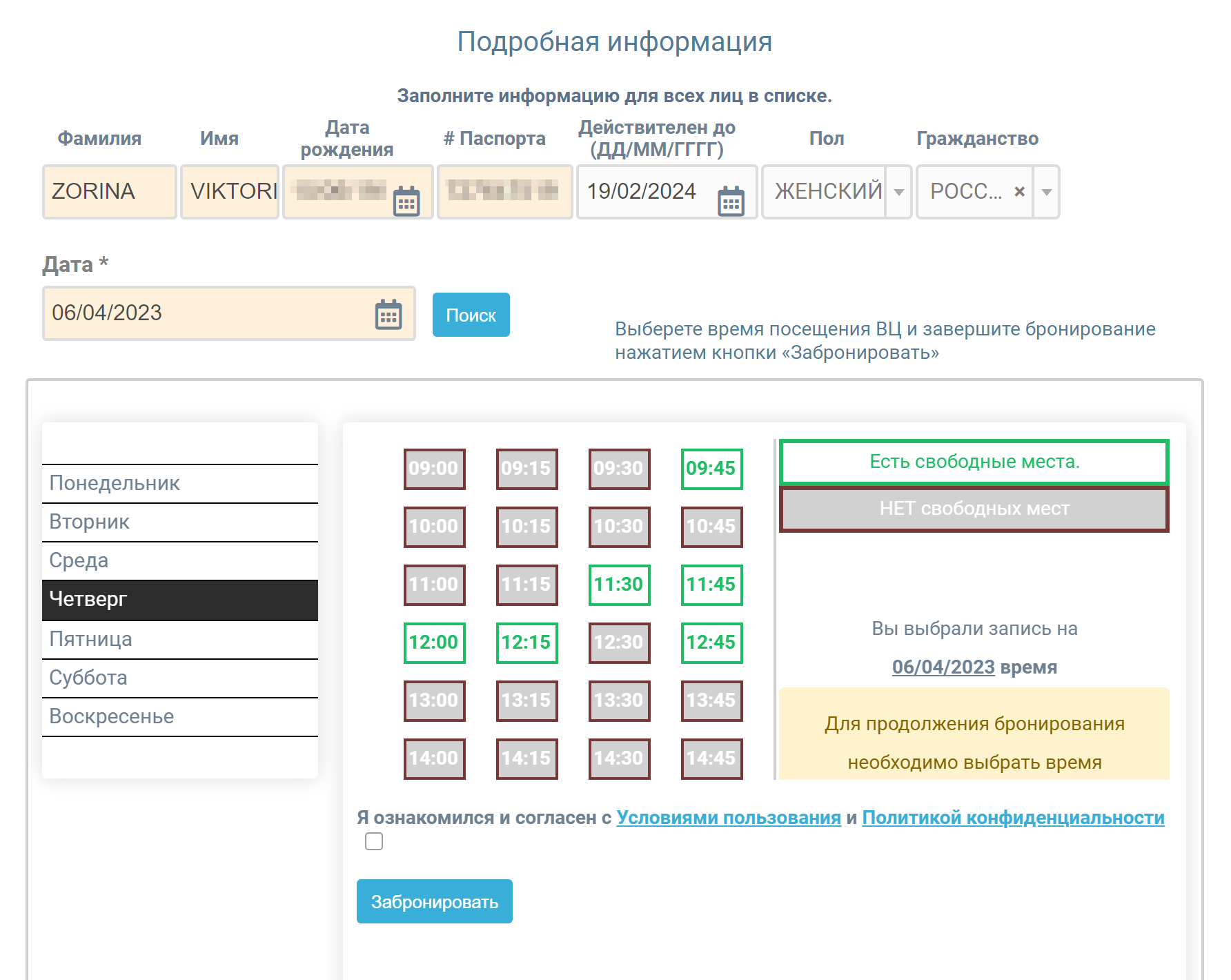Click the unavailable 10:30 time slot
Screen dimensions: 1231x980
[619, 527]
